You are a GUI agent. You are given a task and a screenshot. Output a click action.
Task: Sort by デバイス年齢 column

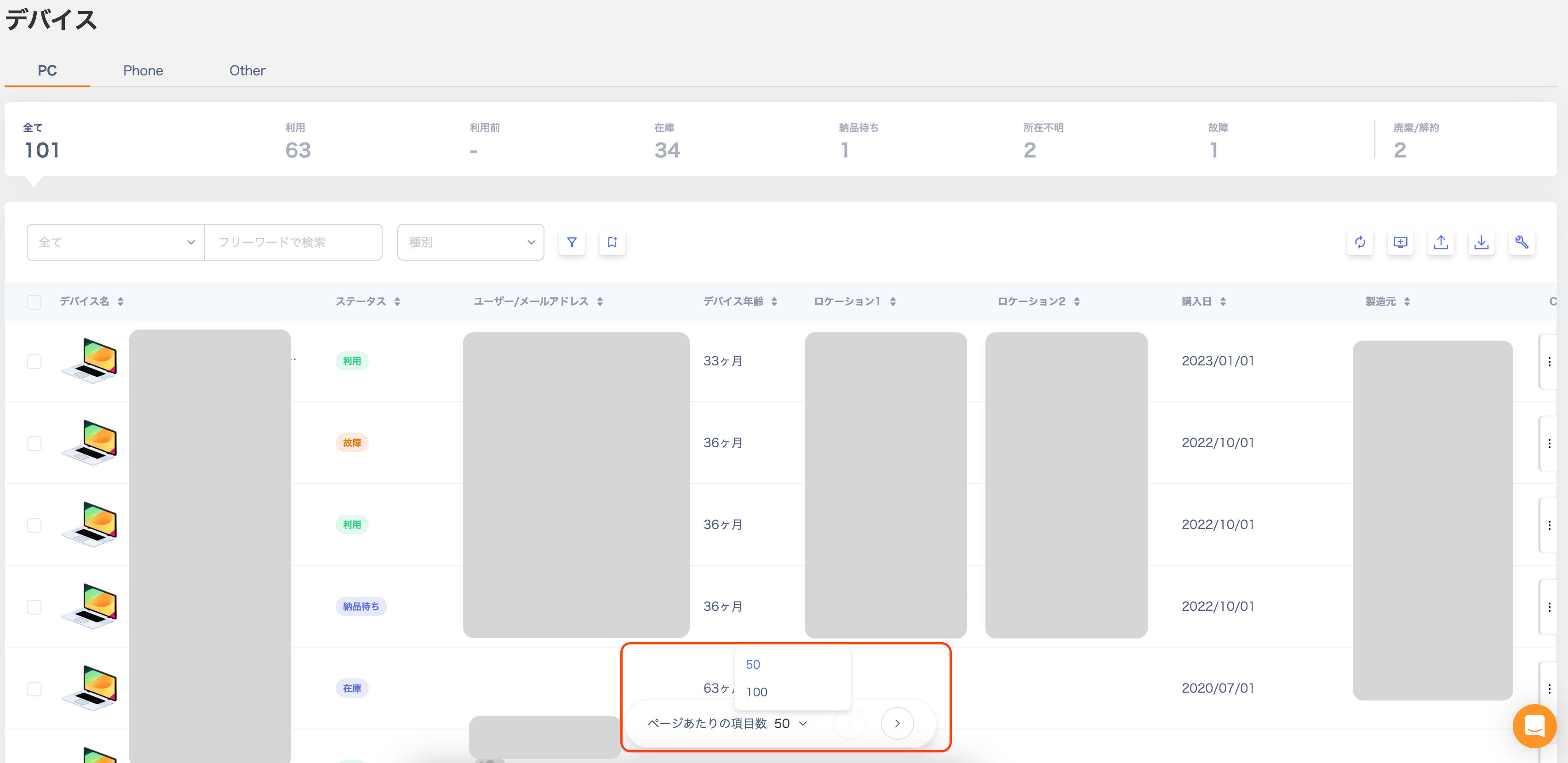(x=774, y=301)
